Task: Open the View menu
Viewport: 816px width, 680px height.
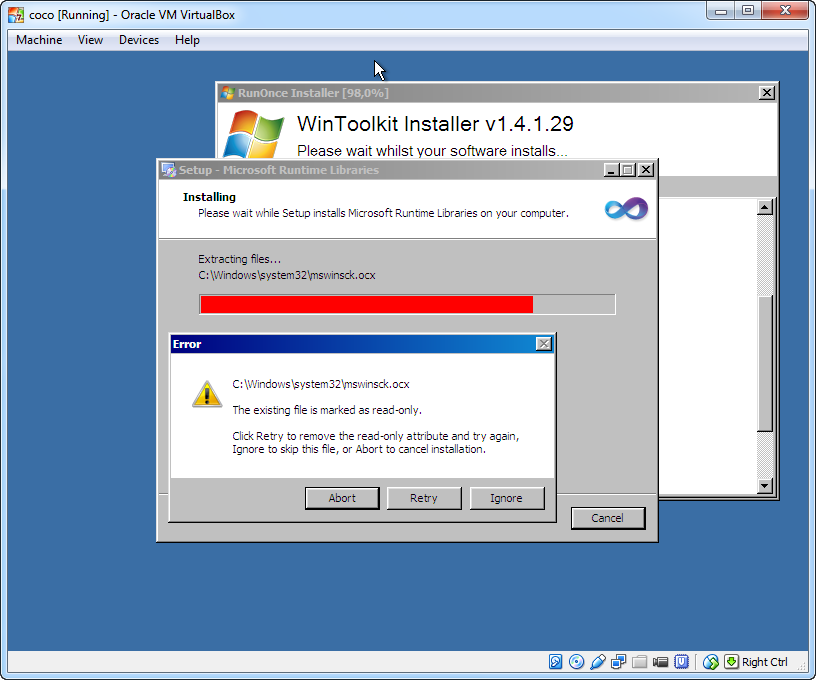Action: [x=90, y=40]
